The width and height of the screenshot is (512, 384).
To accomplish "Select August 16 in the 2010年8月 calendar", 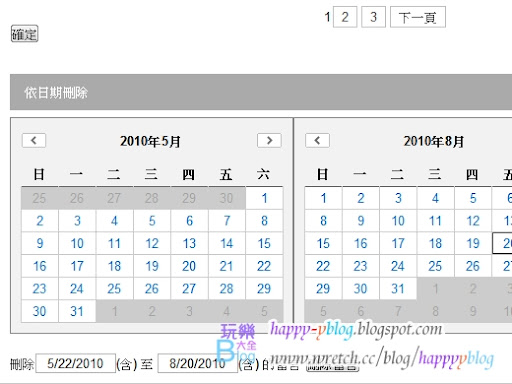I will pyautogui.click(x=361, y=243).
